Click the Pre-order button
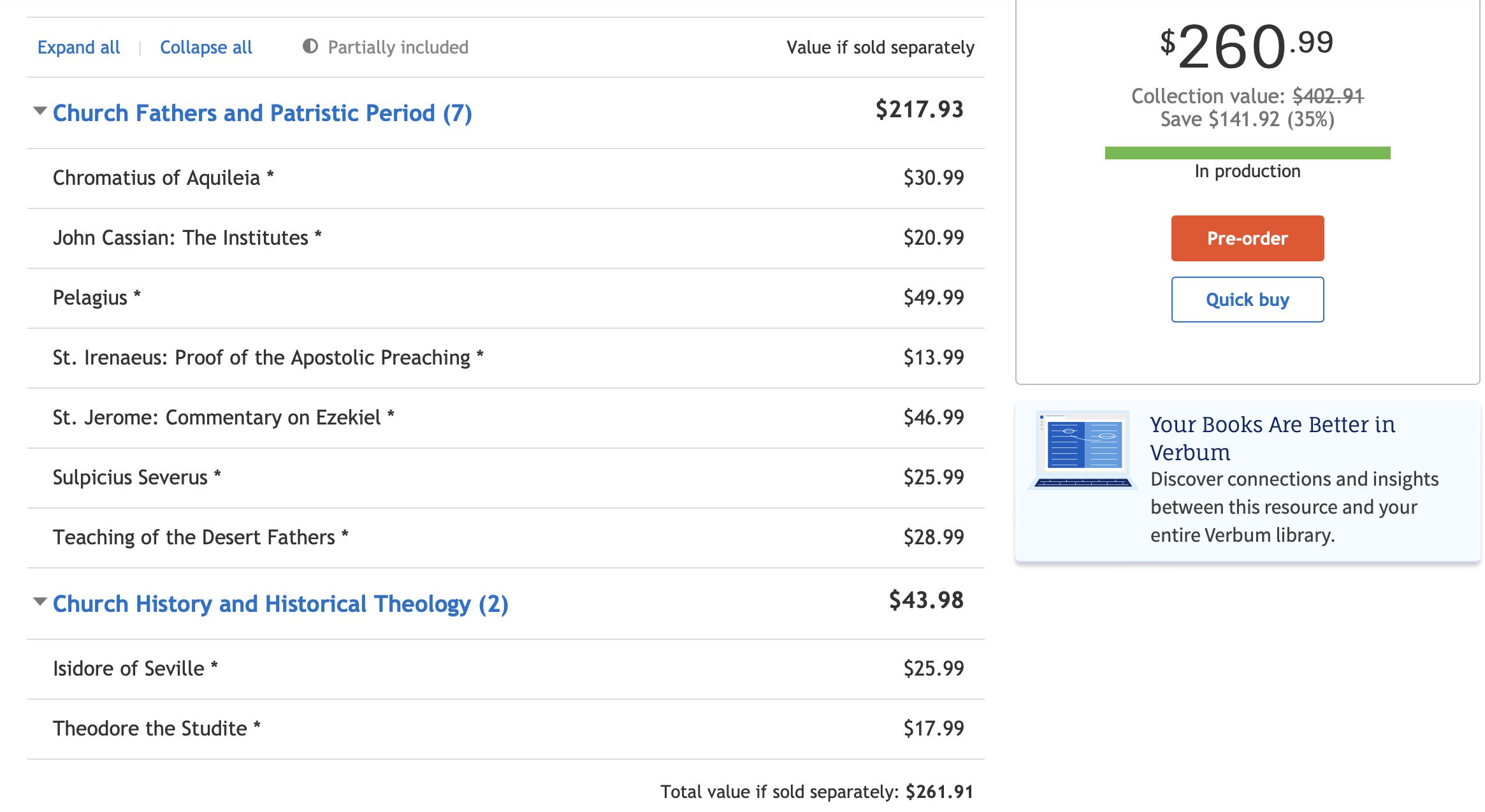This screenshot has height=812, width=1485. pyautogui.click(x=1247, y=238)
